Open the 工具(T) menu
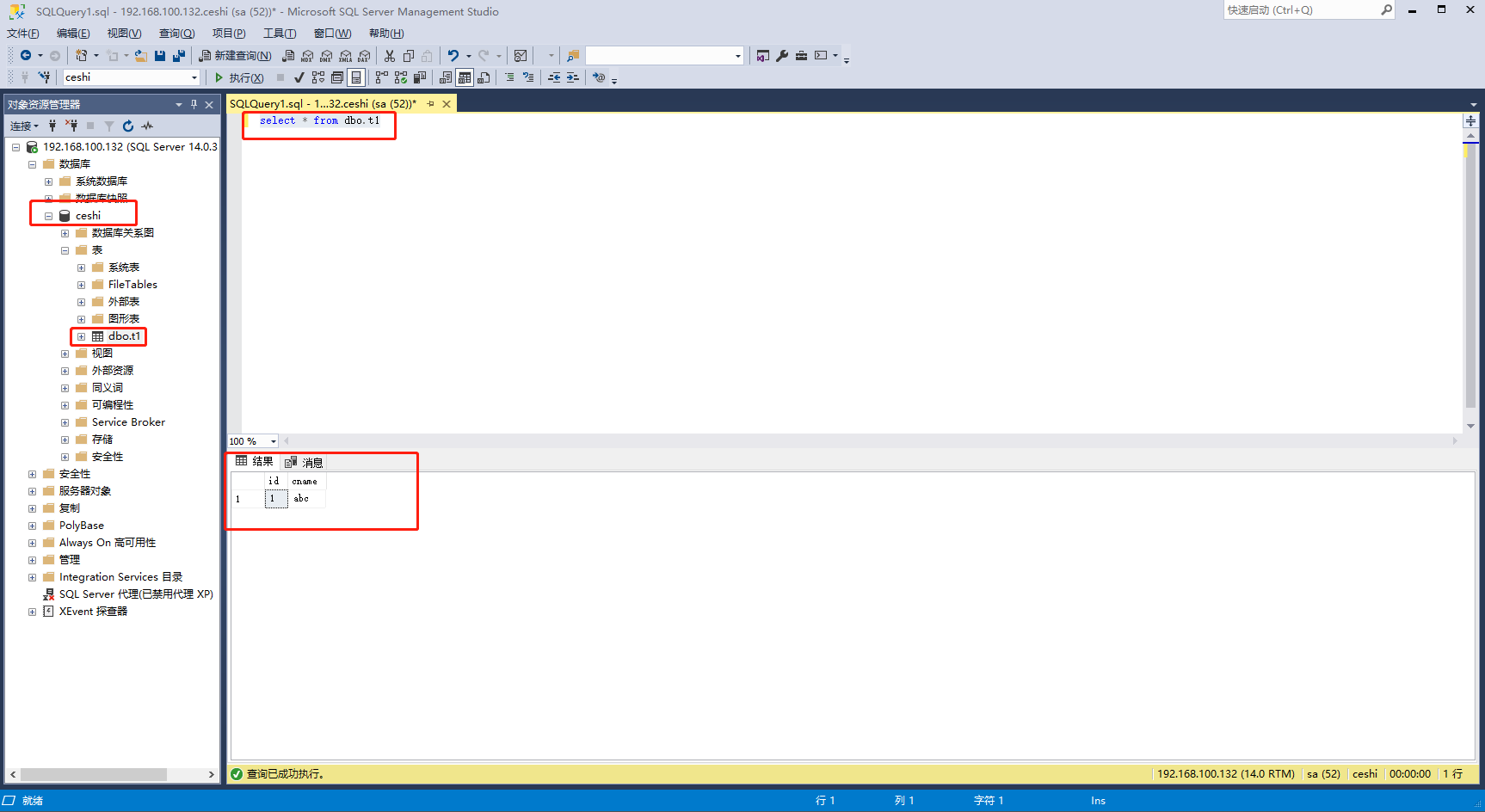The height and width of the screenshot is (812, 1485). [x=280, y=34]
